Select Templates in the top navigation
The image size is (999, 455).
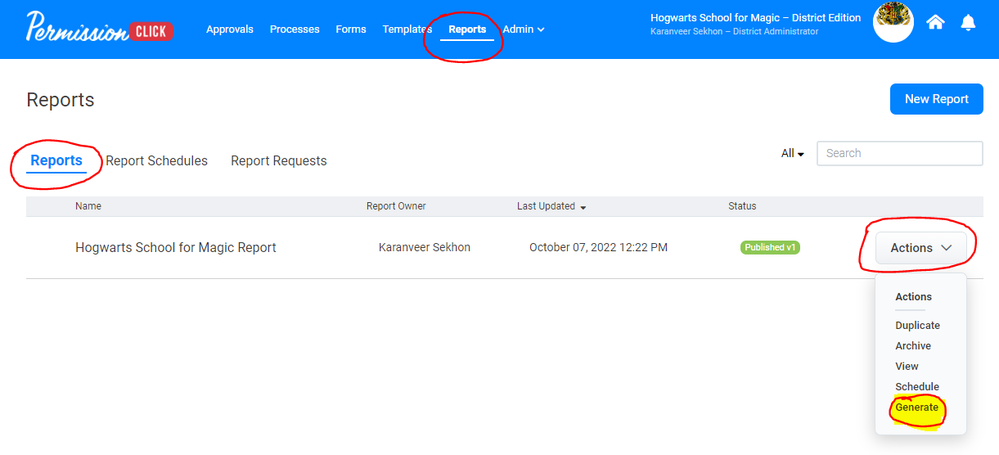point(406,29)
